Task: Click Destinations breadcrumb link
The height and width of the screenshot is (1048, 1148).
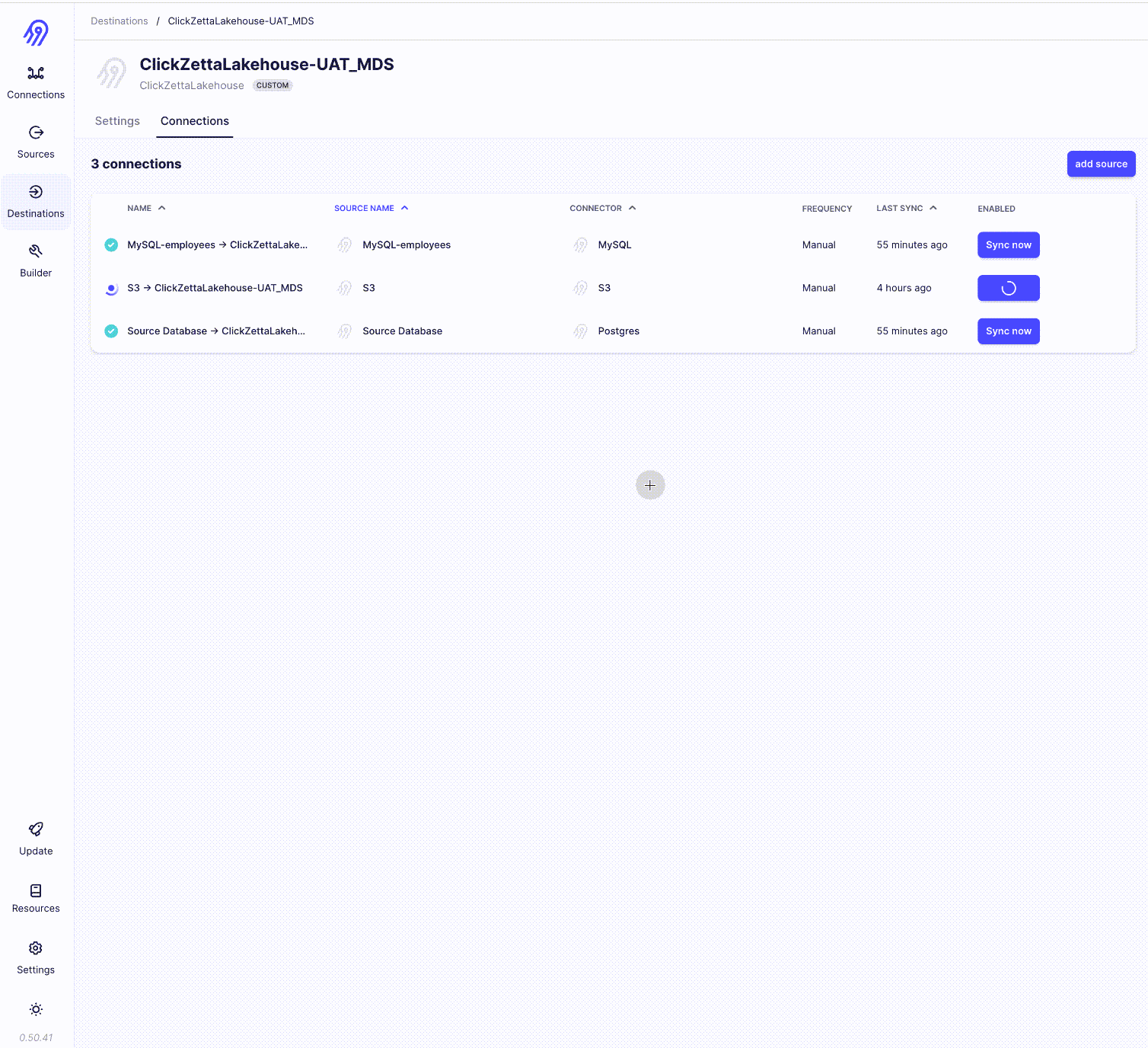Action: coord(120,21)
